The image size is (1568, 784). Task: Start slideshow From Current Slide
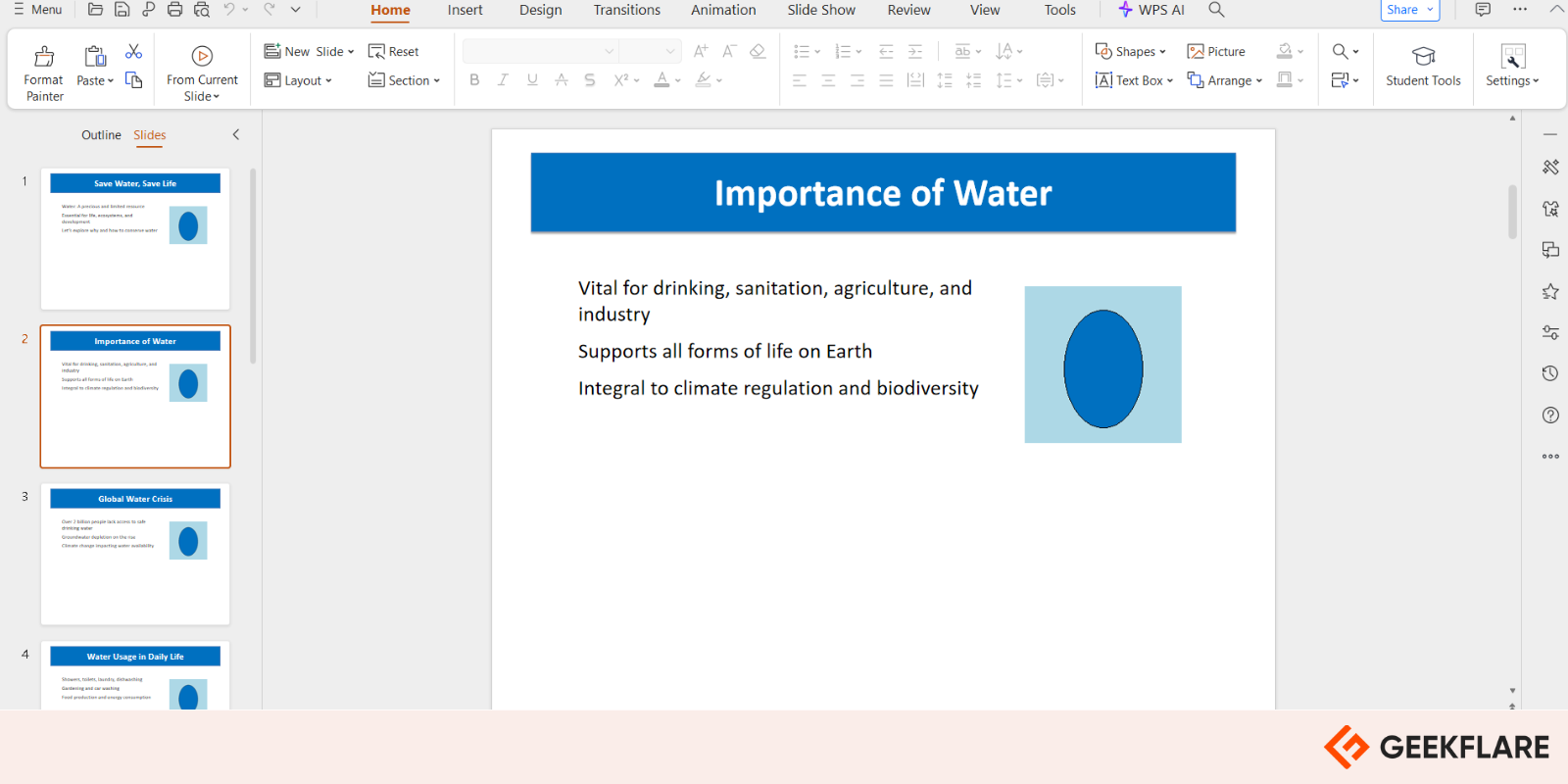pos(202,73)
